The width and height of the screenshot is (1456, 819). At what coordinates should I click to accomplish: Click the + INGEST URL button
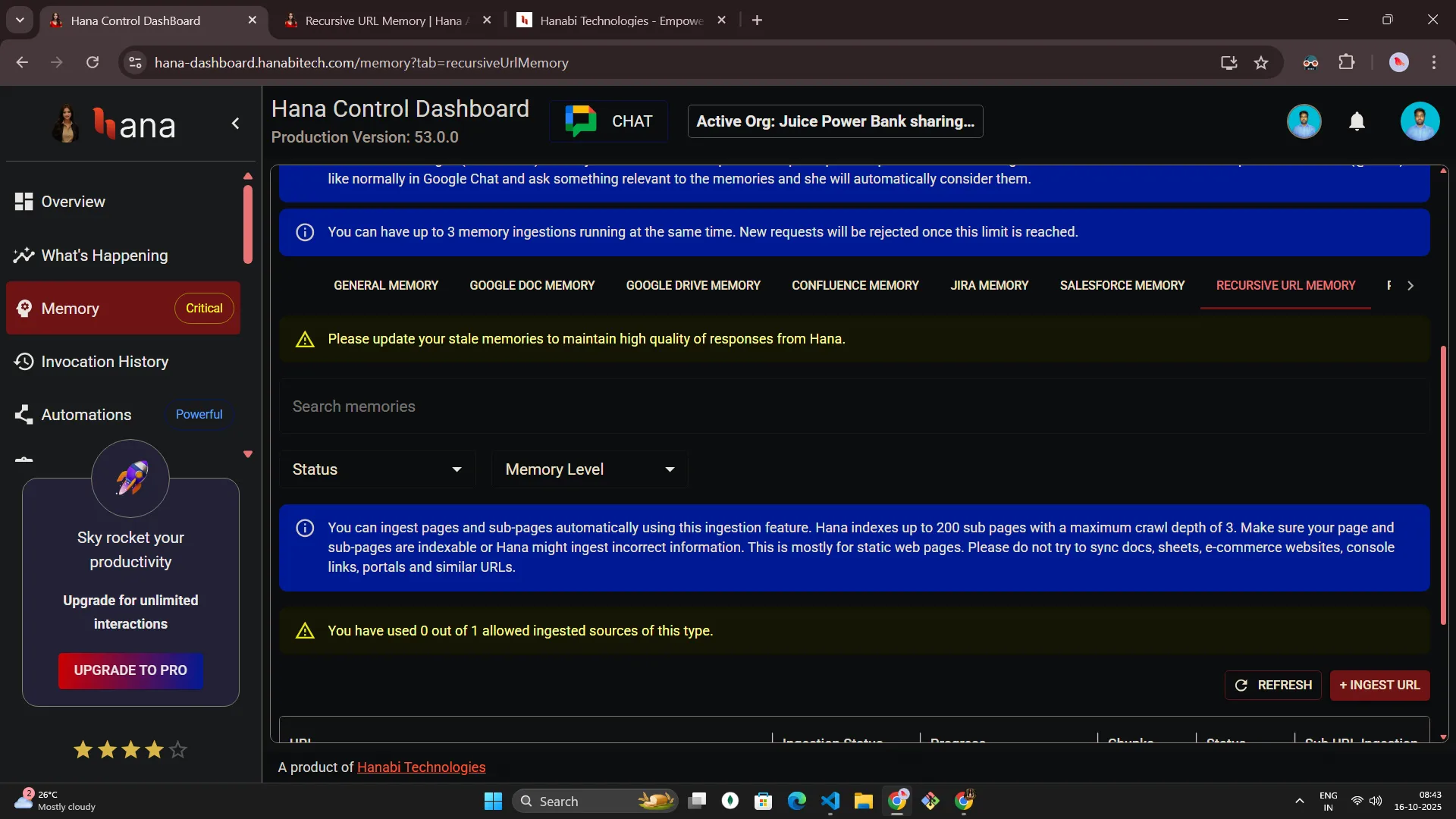click(x=1379, y=685)
